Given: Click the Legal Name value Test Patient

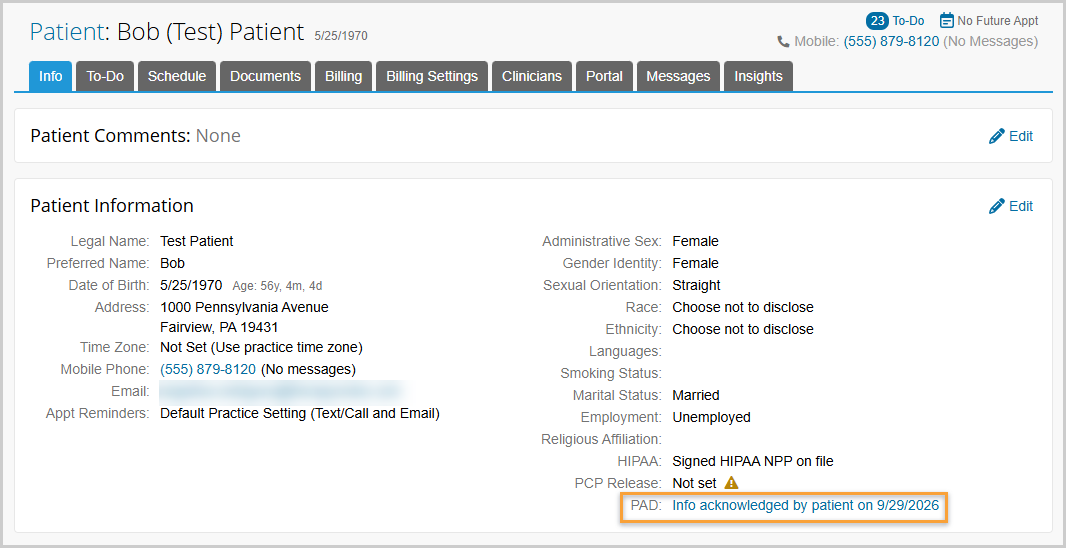Looking at the screenshot, I should click(x=196, y=241).
